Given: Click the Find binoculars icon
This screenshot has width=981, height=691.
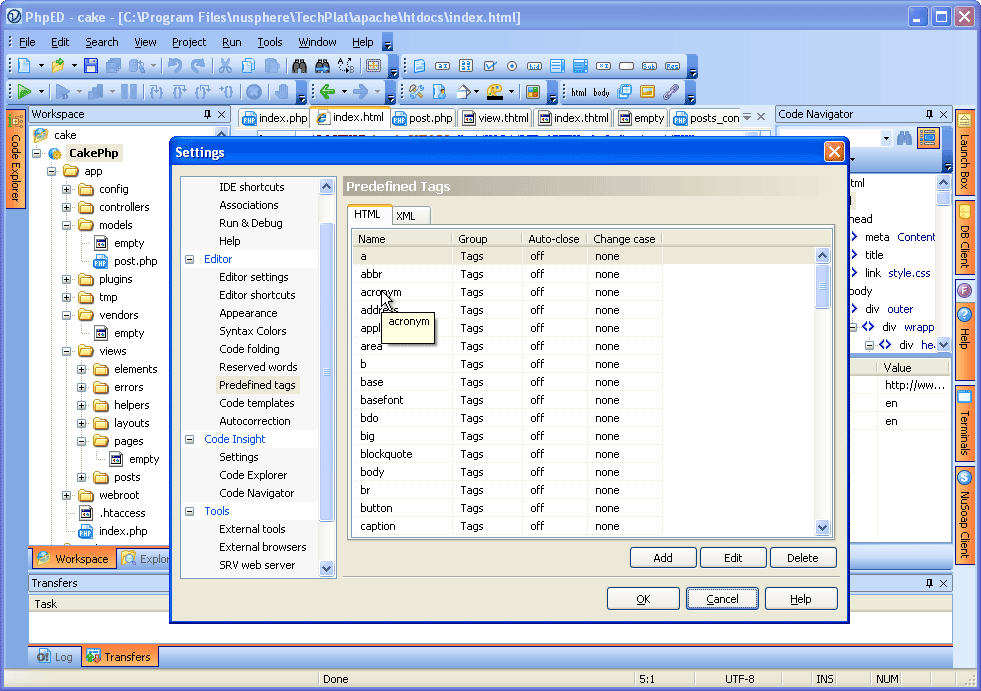Looking at the screenshot, I should coord(299,65).
